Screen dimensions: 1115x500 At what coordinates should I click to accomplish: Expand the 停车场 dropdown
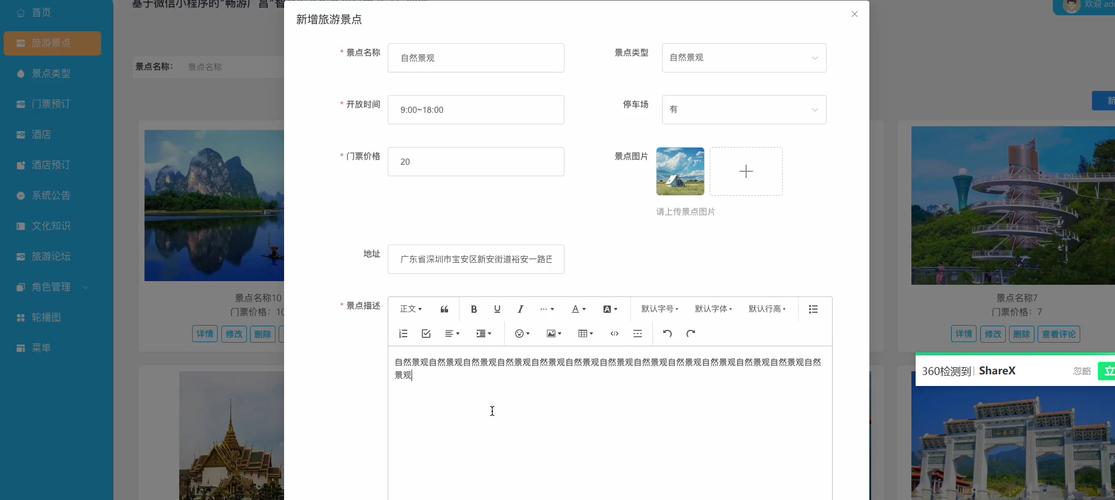[x=744, y=110]
